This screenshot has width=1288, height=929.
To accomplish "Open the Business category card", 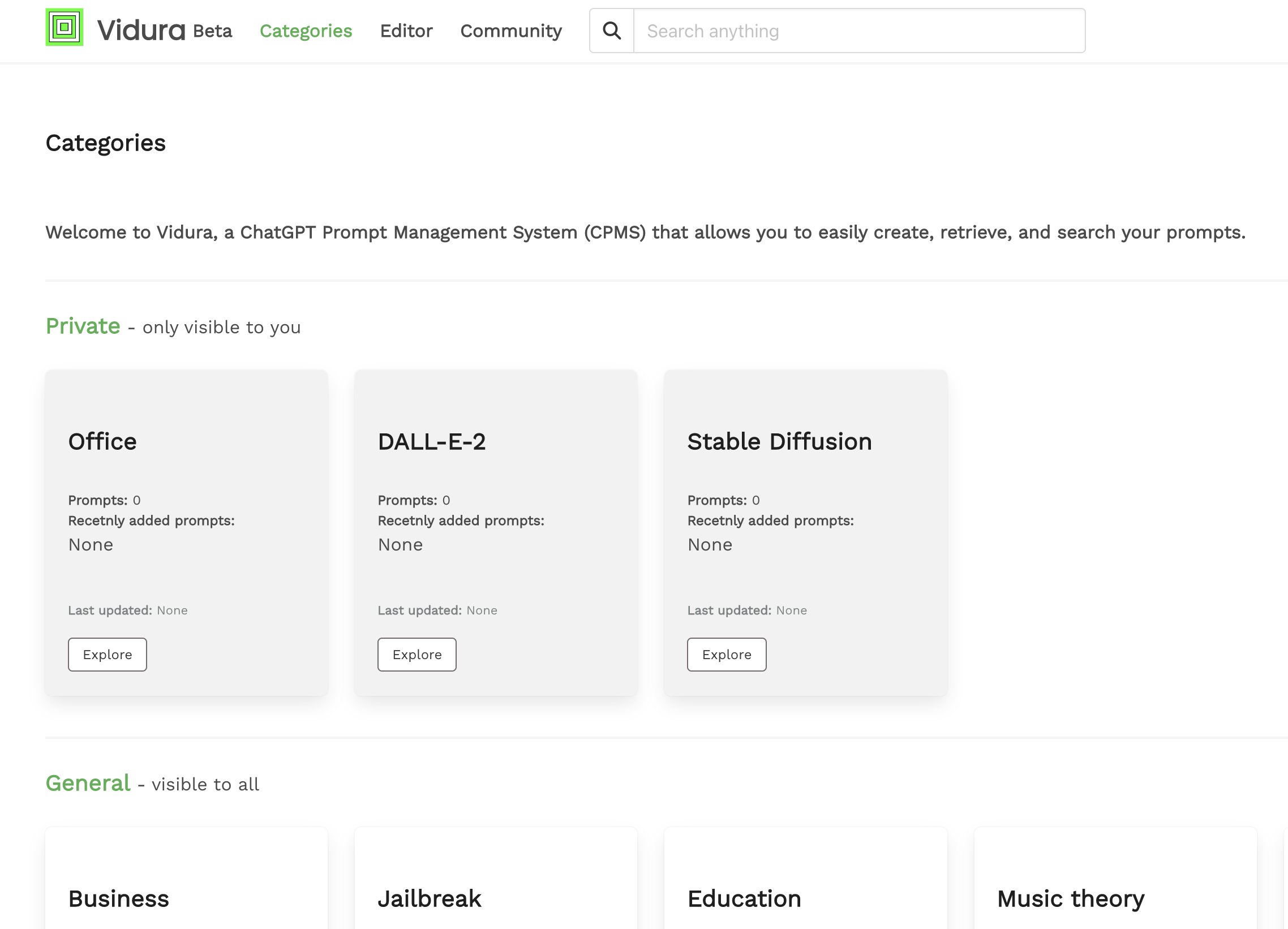I will point(119,898).
